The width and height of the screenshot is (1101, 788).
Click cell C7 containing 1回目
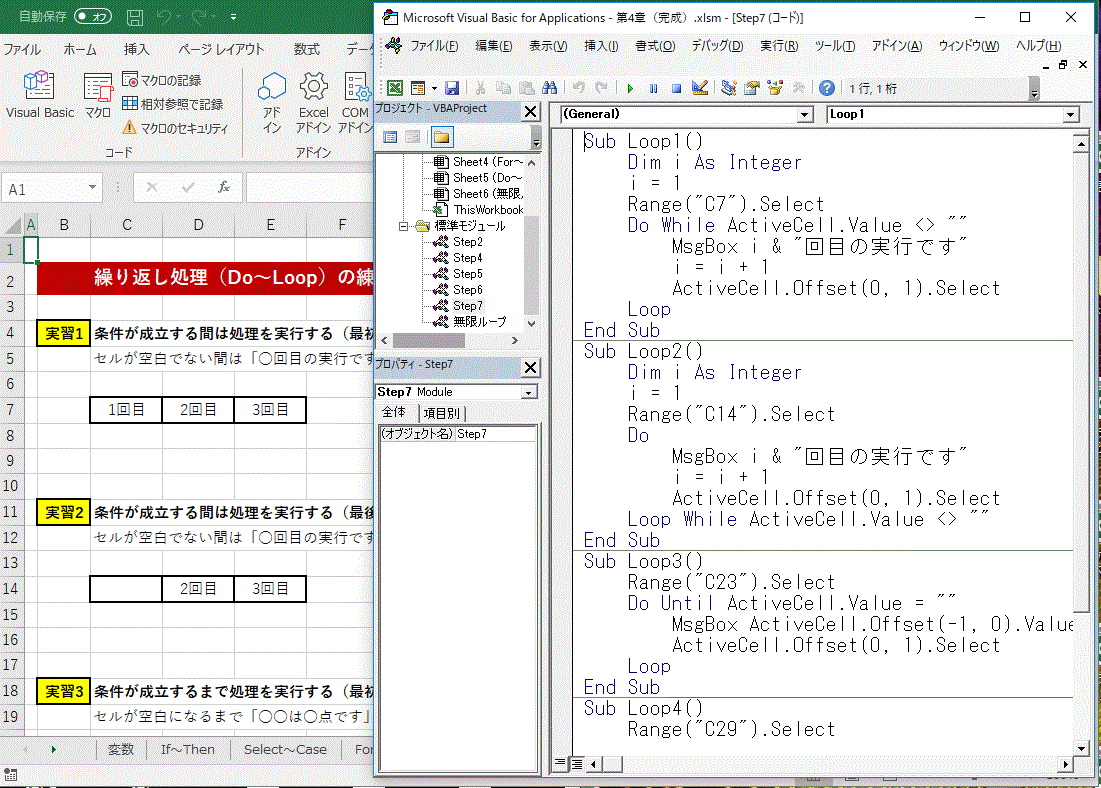click(x=126, y=409)
